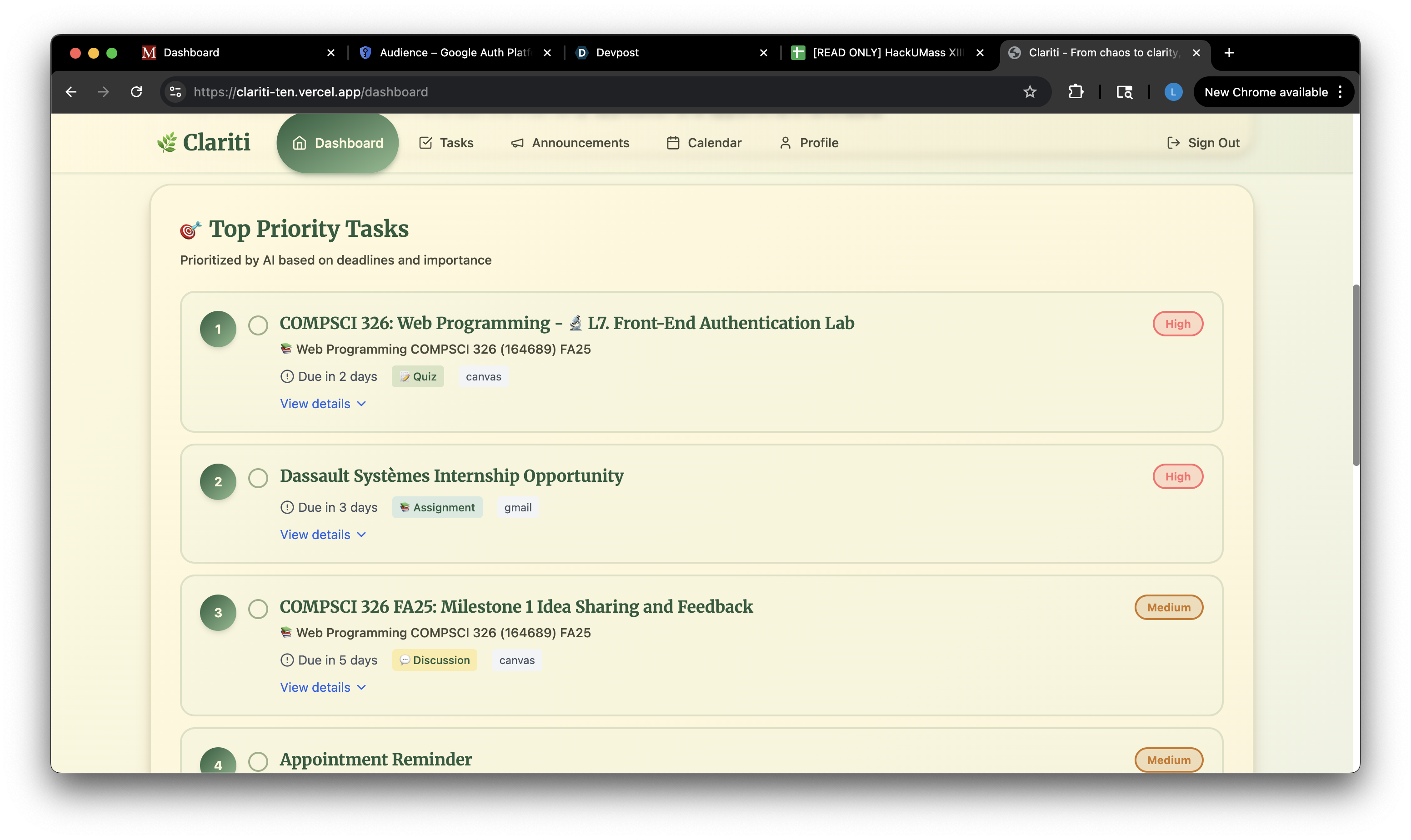1411x840 pixels.
Task: Mark Front-End Authentication Lab task complete
Action: (x=258, y=325)
